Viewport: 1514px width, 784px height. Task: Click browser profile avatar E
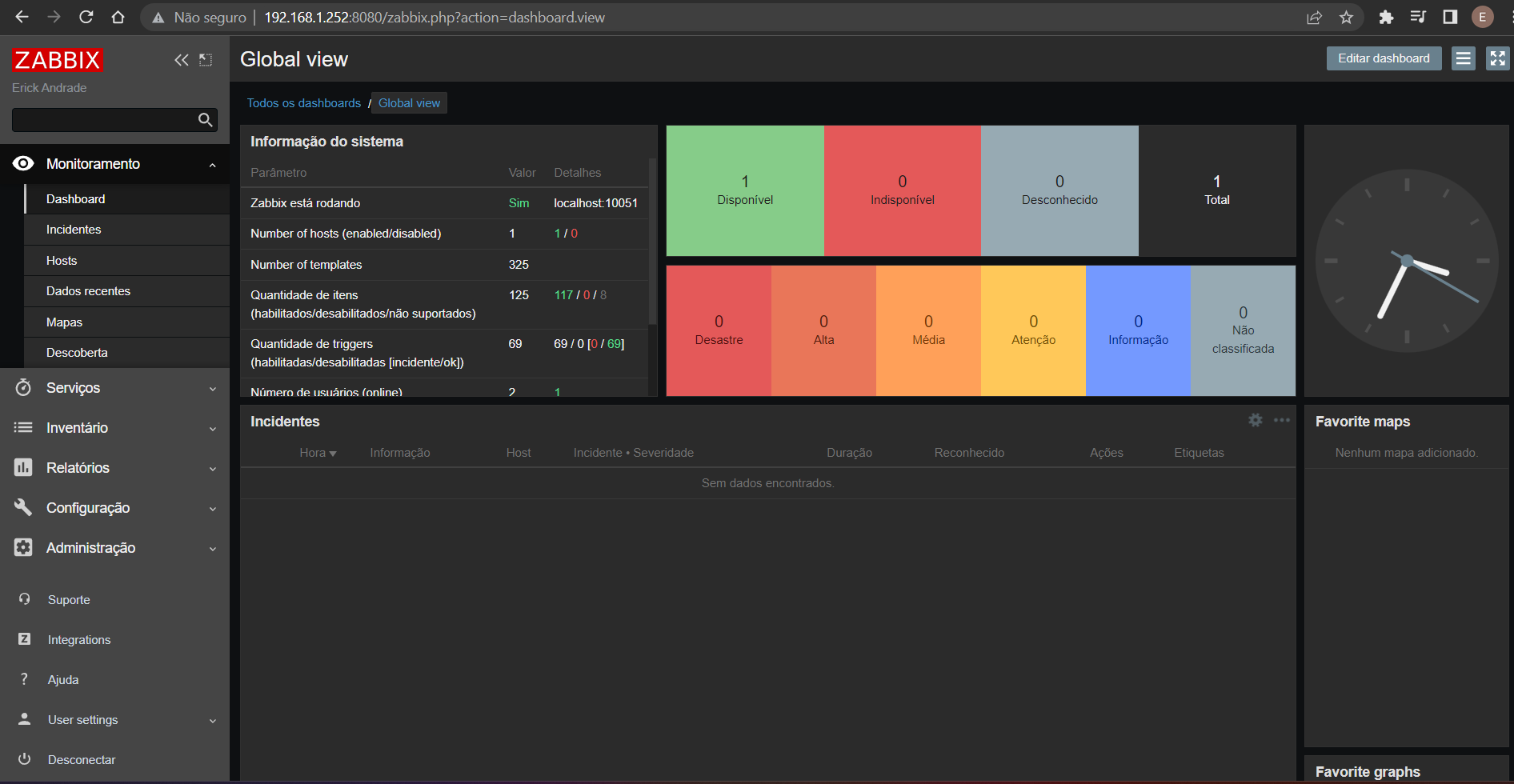click(1482, 18)
